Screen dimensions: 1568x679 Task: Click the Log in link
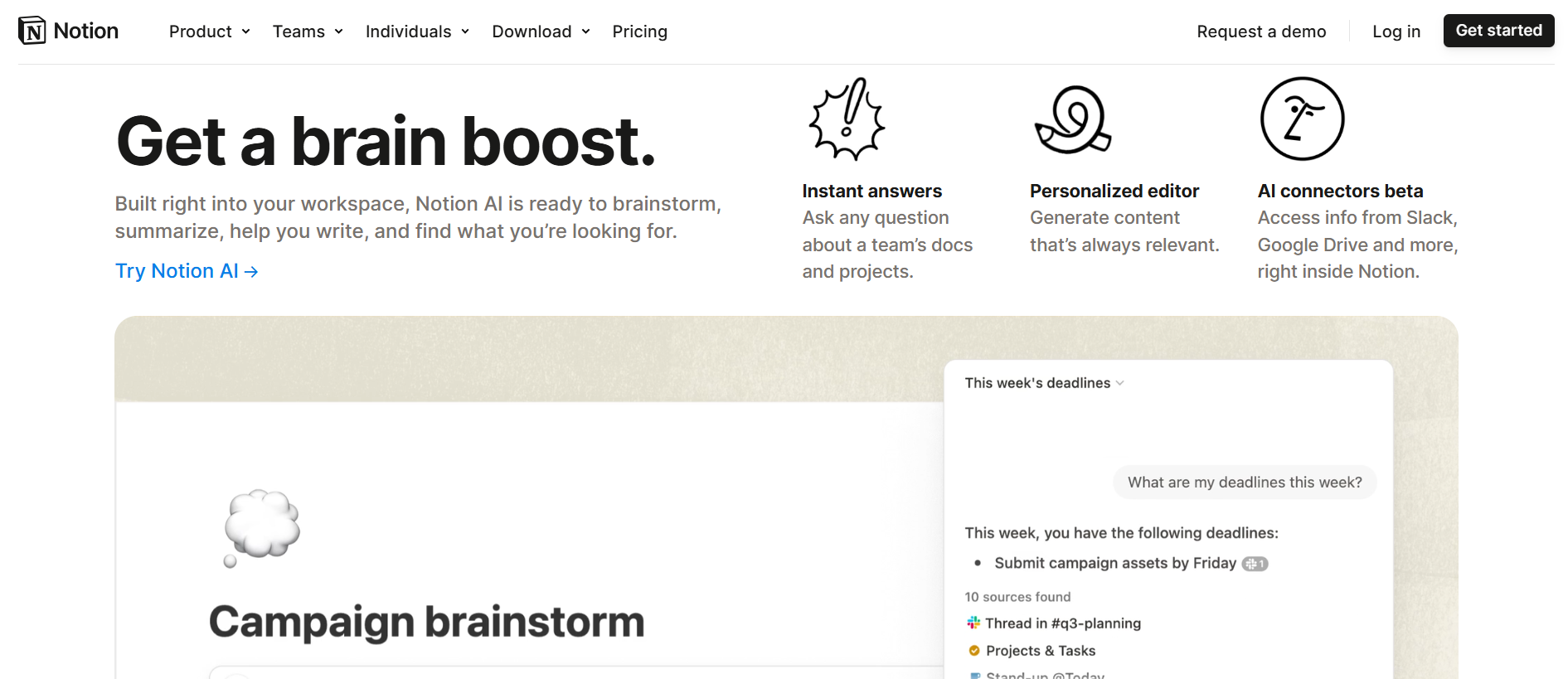pos(1396,32)
